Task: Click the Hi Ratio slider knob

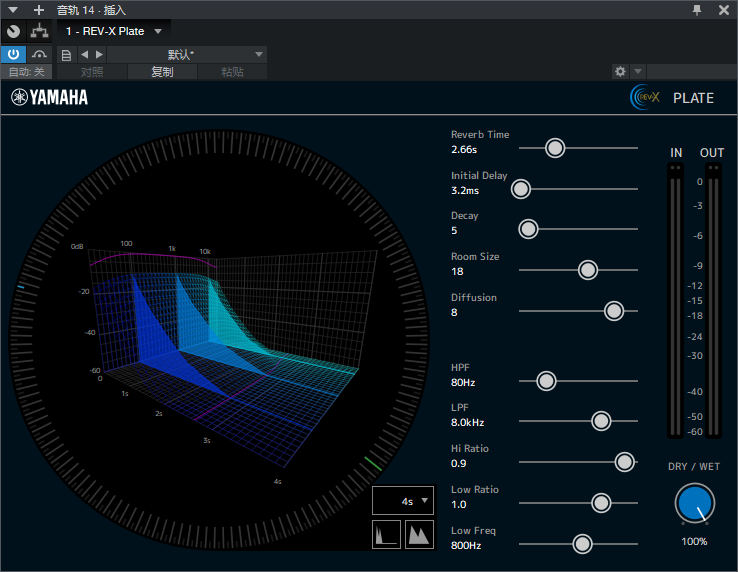Action: point(625,462)
